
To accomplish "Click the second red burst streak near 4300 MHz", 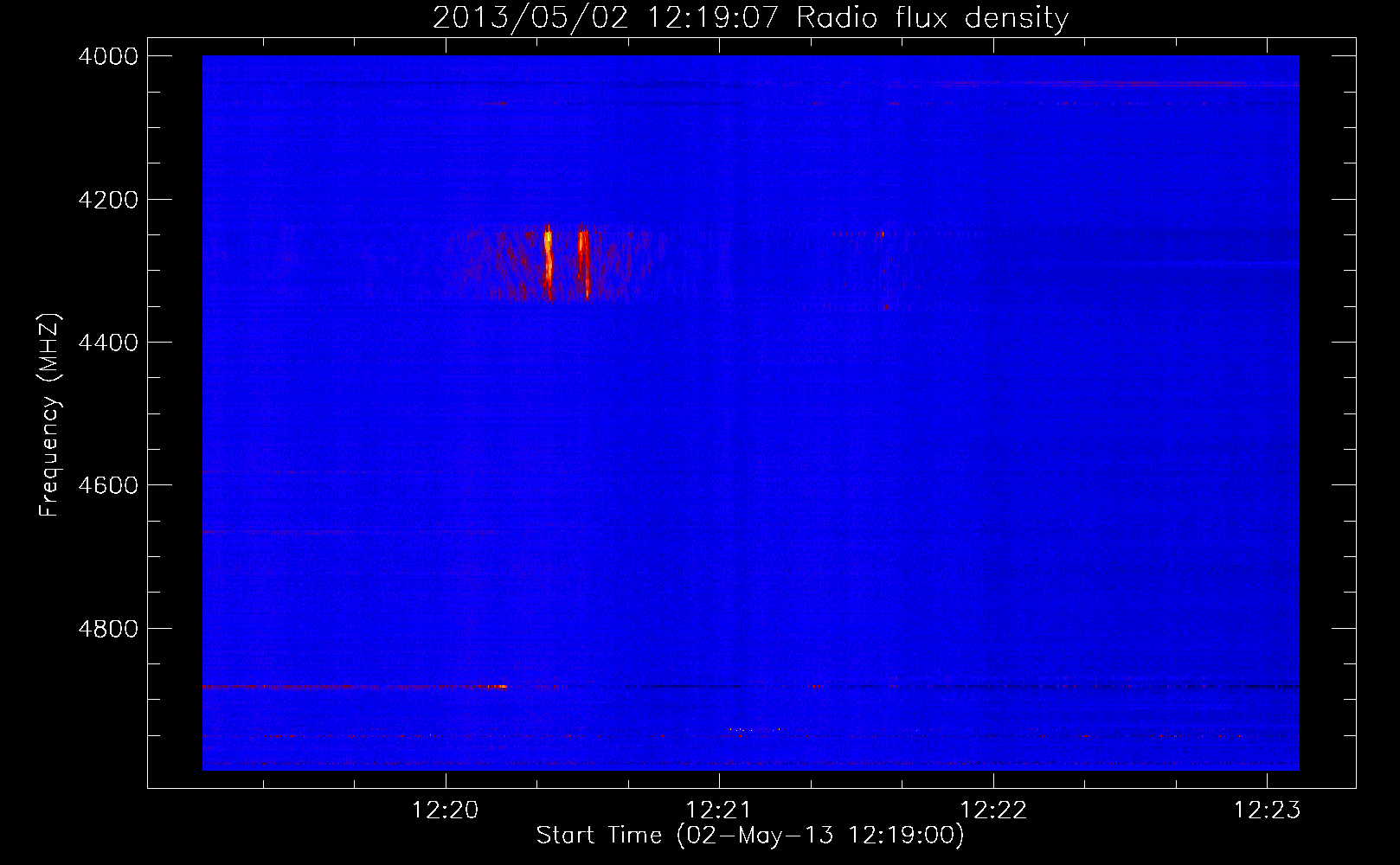I will (584, 263).
